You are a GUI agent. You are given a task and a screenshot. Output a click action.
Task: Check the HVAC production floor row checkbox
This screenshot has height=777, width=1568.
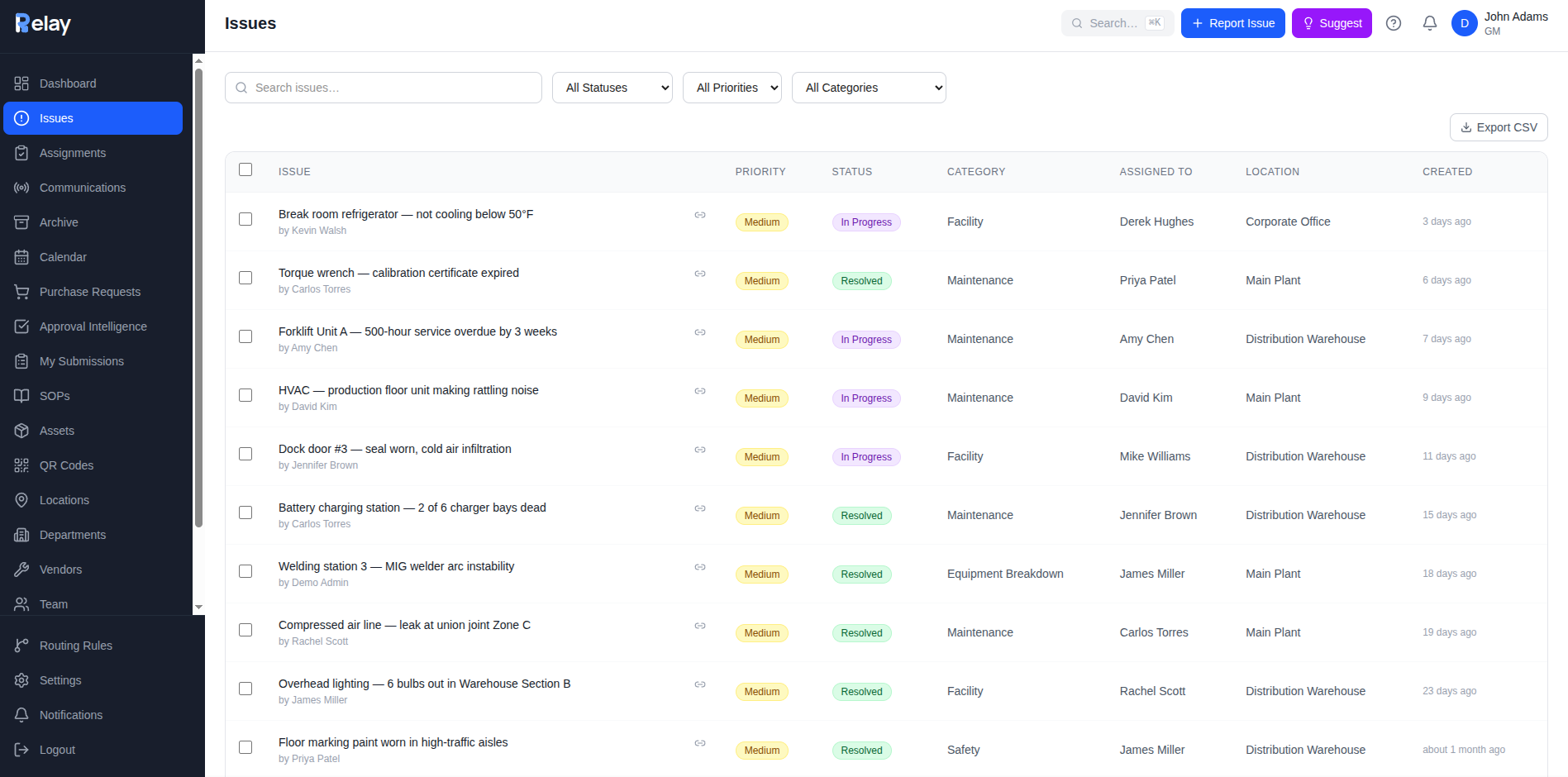coord(245,395)
